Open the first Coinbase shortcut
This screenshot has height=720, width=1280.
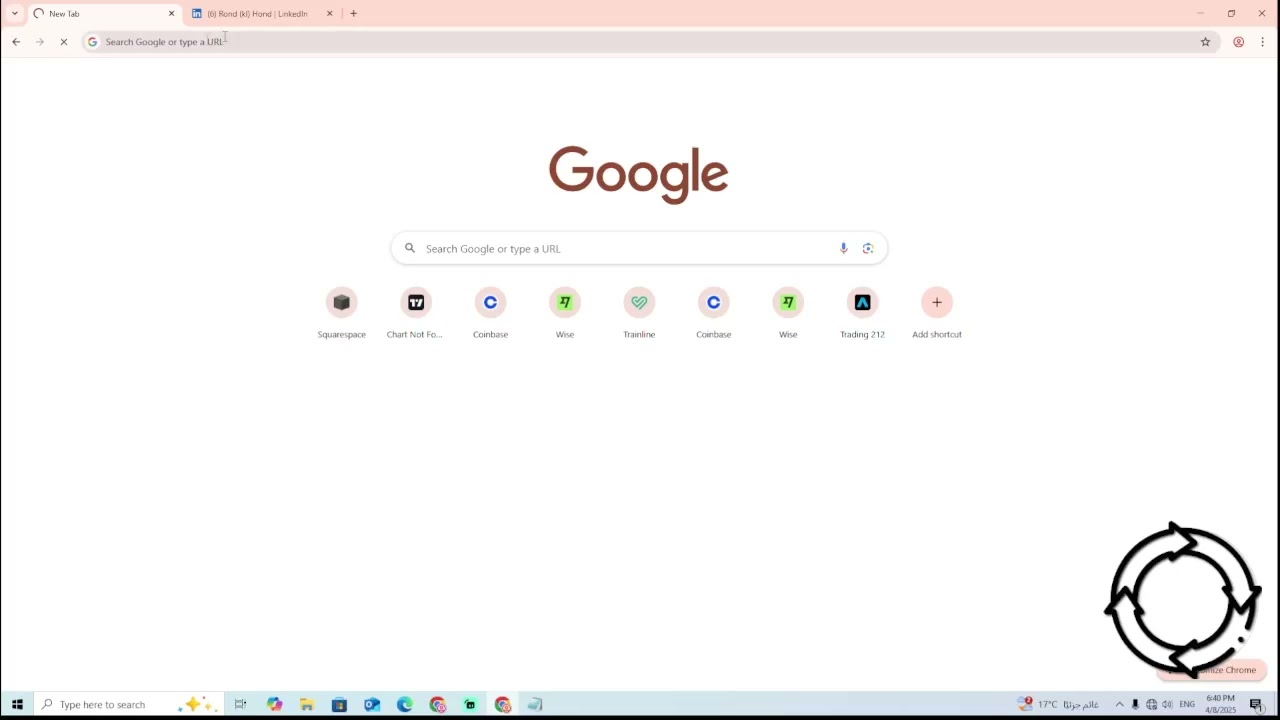(x=490, y=313)
